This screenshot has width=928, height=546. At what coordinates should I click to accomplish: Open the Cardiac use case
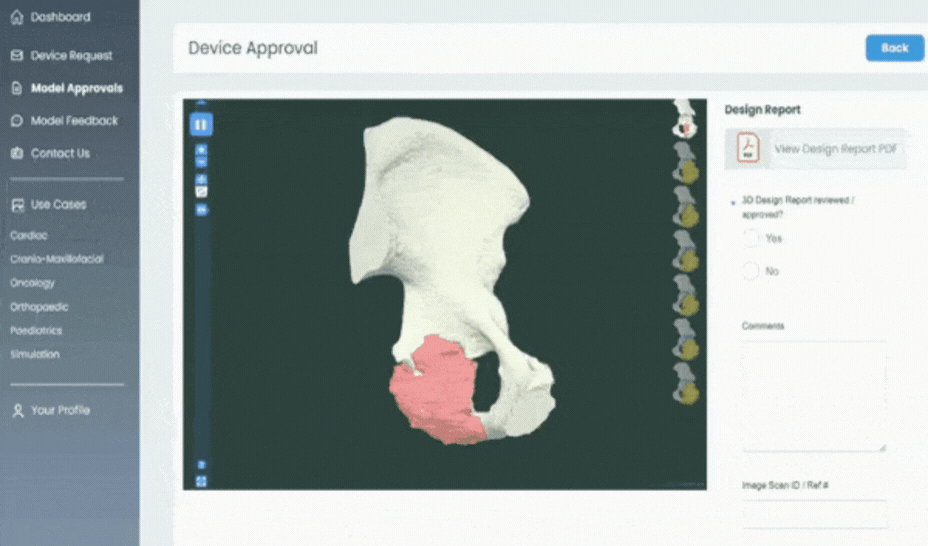coord(28,235)
